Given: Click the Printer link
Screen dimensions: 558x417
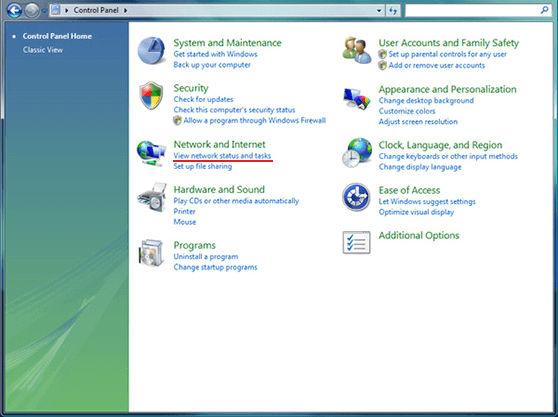Looking at the screenshot, I should click(184, 211).
